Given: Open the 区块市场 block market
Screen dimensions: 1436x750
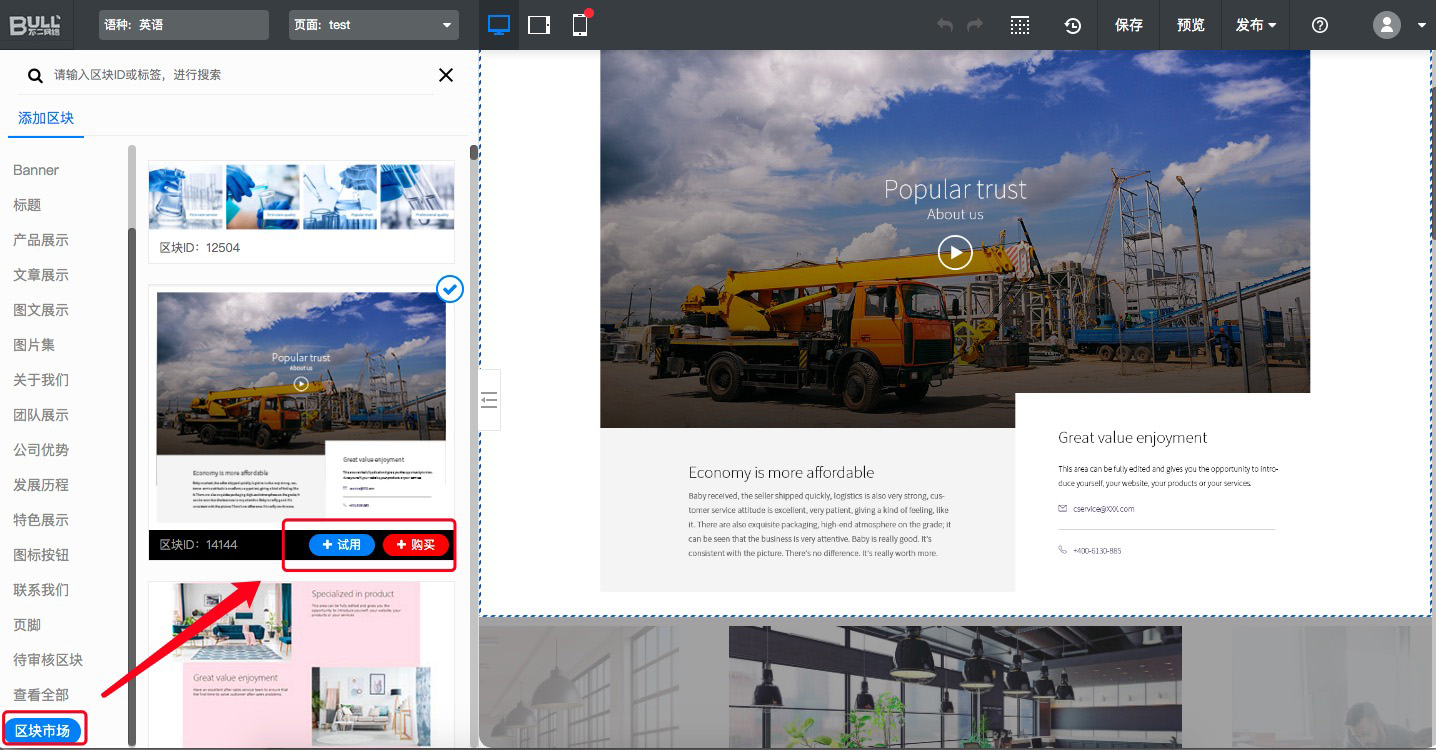Looking at the screenshot, I should (x=43, y=731).
